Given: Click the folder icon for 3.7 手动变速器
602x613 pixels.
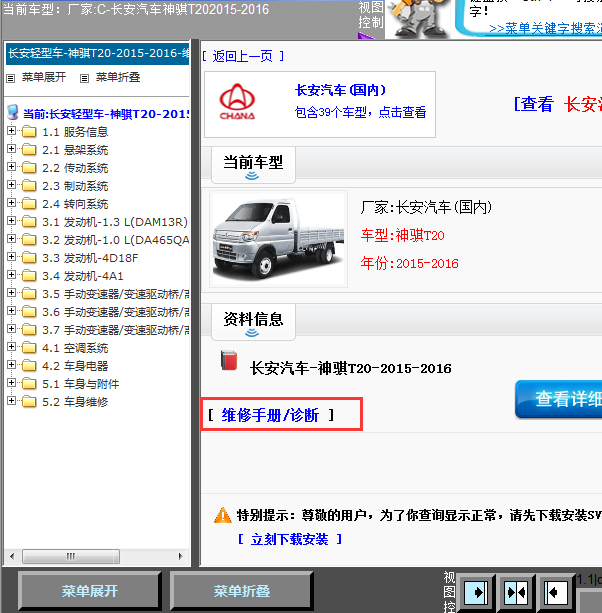Looking at the screenshot, I should pos(29,329).
